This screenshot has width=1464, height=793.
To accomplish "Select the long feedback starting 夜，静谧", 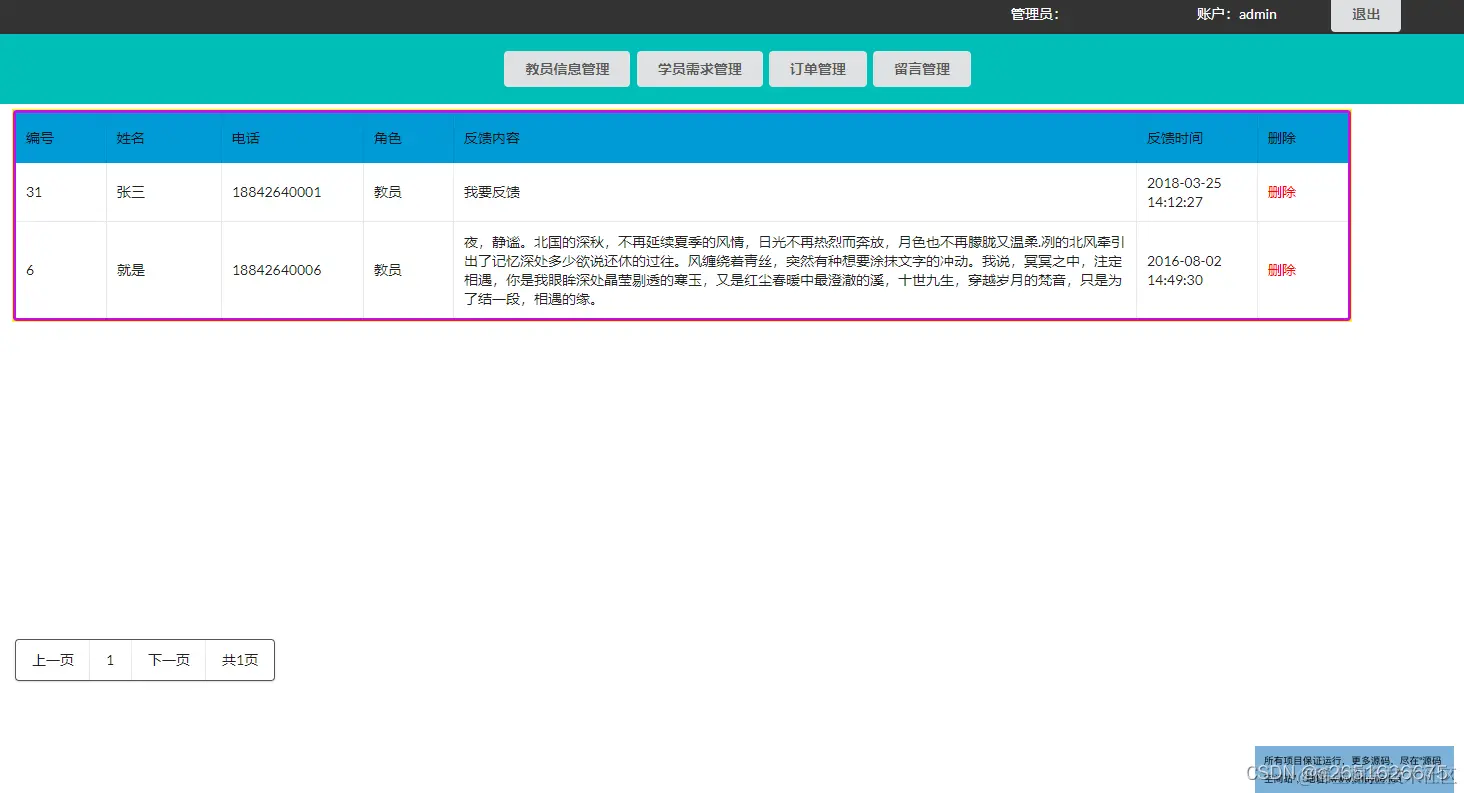I will [794, 270].
